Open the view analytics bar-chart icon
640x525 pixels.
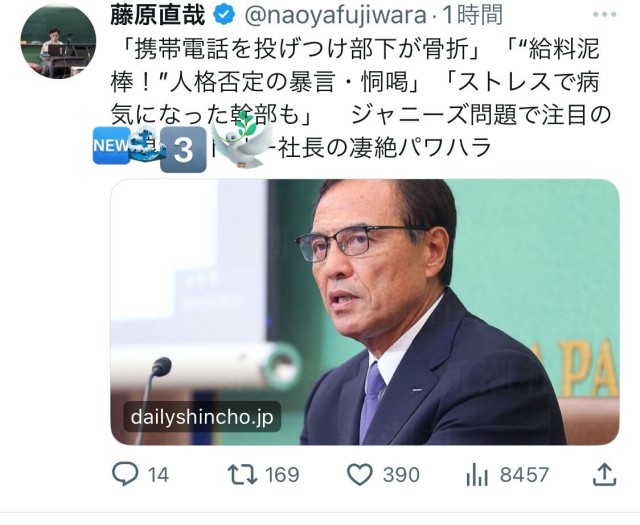477,474
